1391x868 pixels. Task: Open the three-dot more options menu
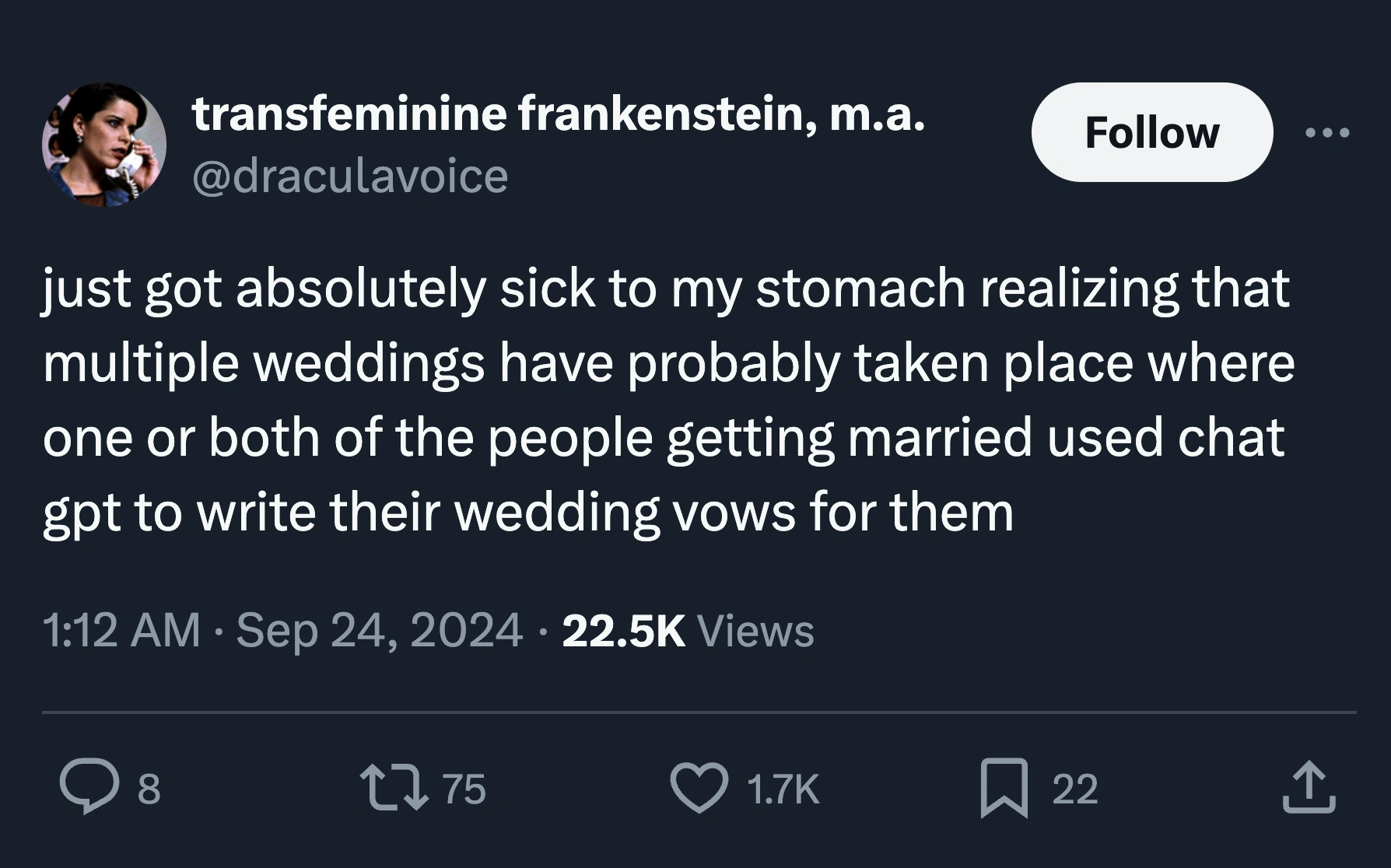point(1327,133)
